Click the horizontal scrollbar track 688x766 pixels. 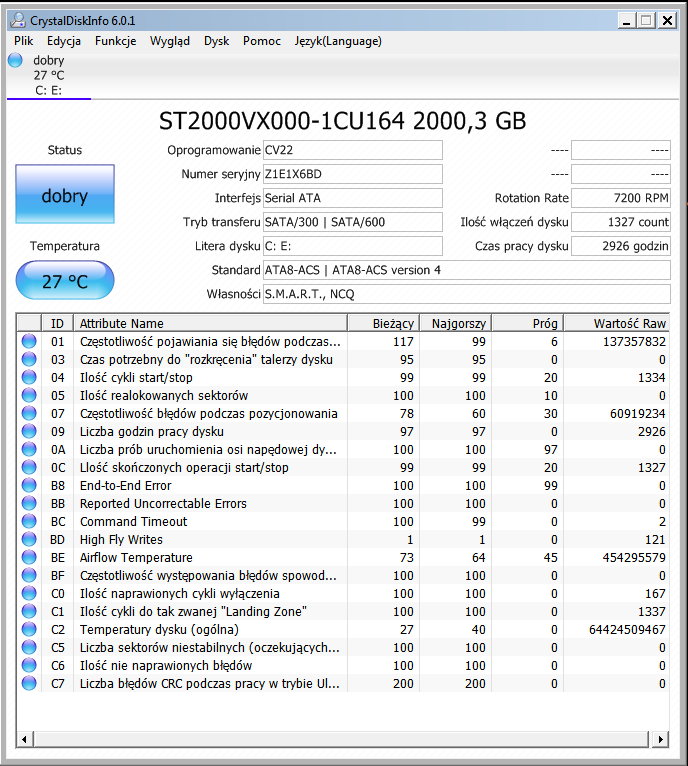coord(342,739)
